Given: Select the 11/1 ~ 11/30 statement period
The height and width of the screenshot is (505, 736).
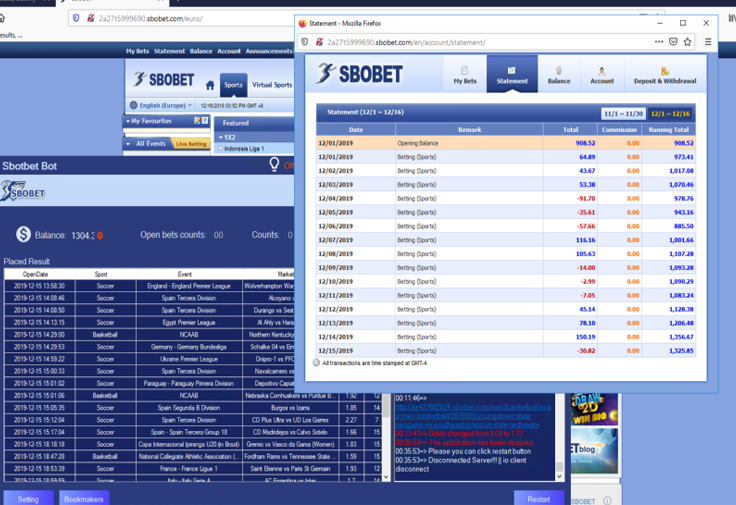Looking at the screenshot, I should [623, 114].
